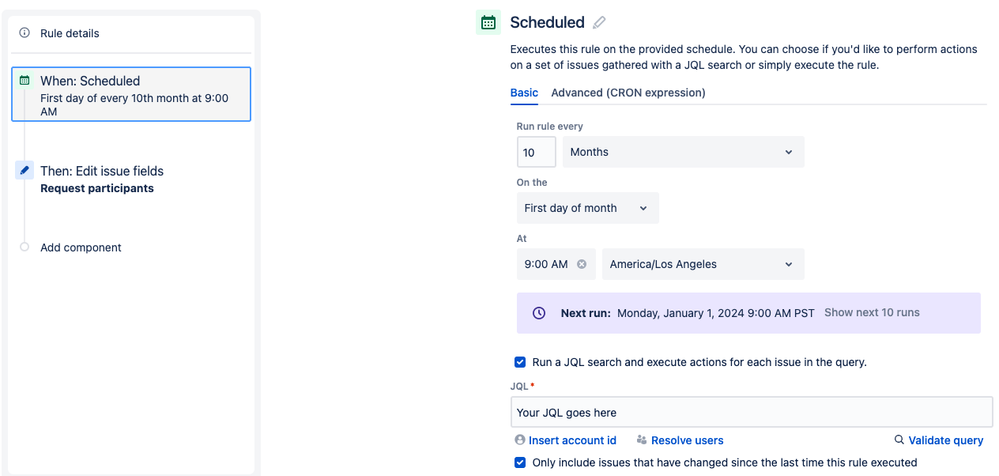
Task: Click the Resolve users link
Action: (680, 440)
